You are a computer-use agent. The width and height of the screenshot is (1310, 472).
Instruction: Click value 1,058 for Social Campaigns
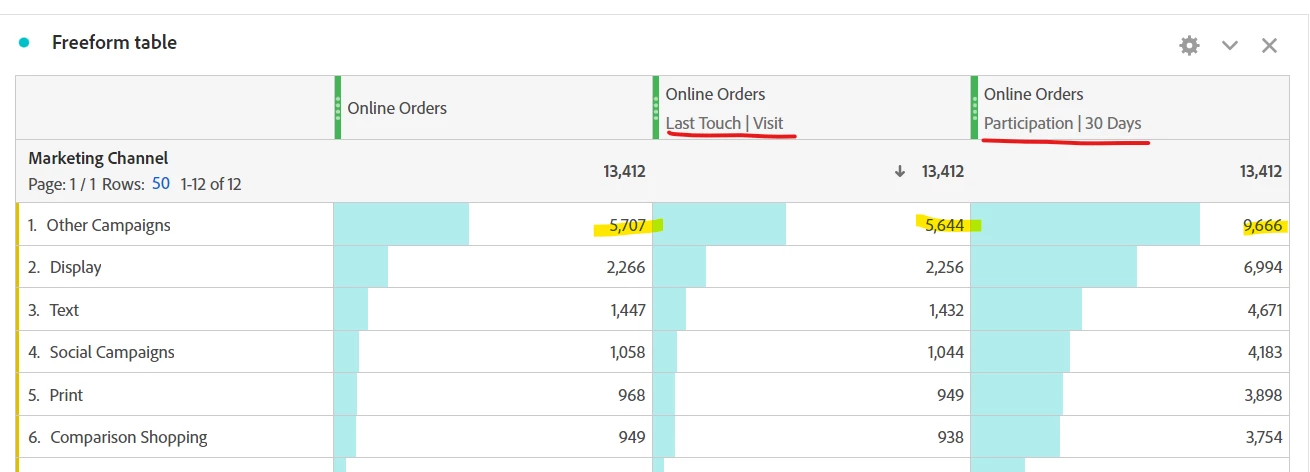[x=627, y=352]
